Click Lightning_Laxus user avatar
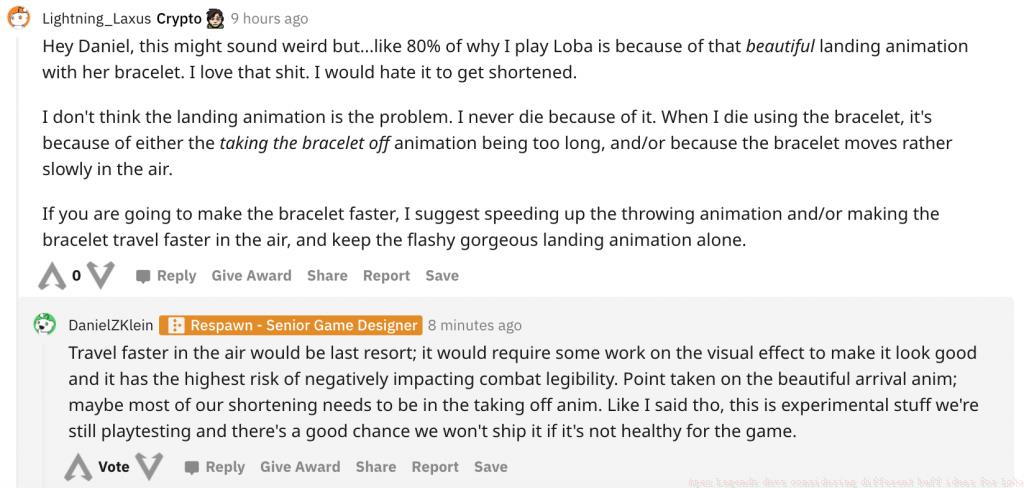The height and width of the screenshot is (488, 1024). [20, 18]
